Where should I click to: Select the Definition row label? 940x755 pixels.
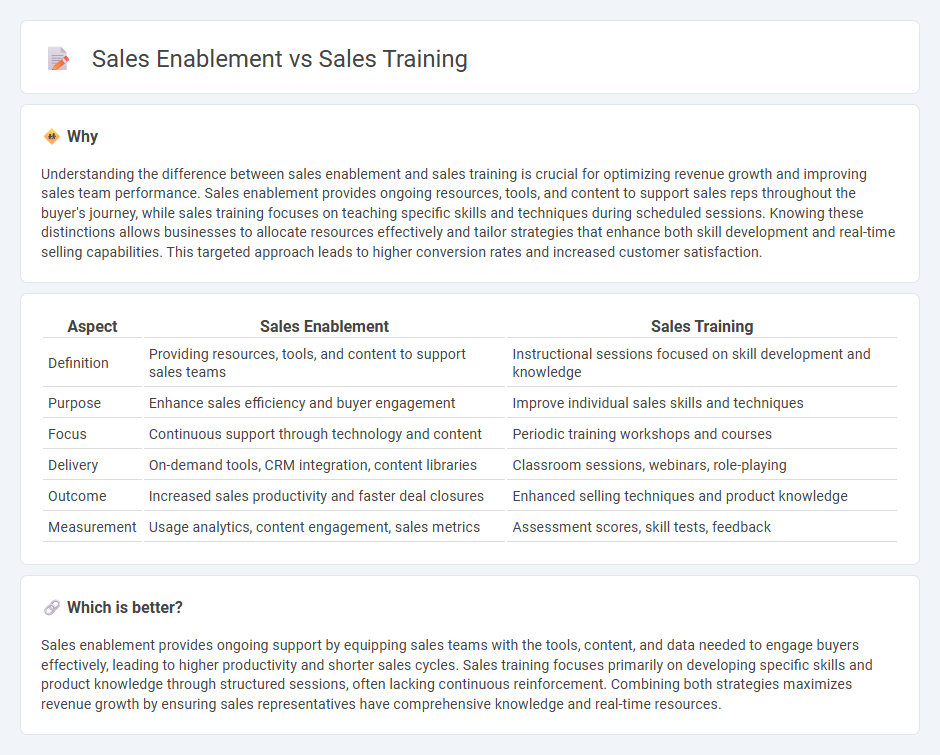point(79,363)
